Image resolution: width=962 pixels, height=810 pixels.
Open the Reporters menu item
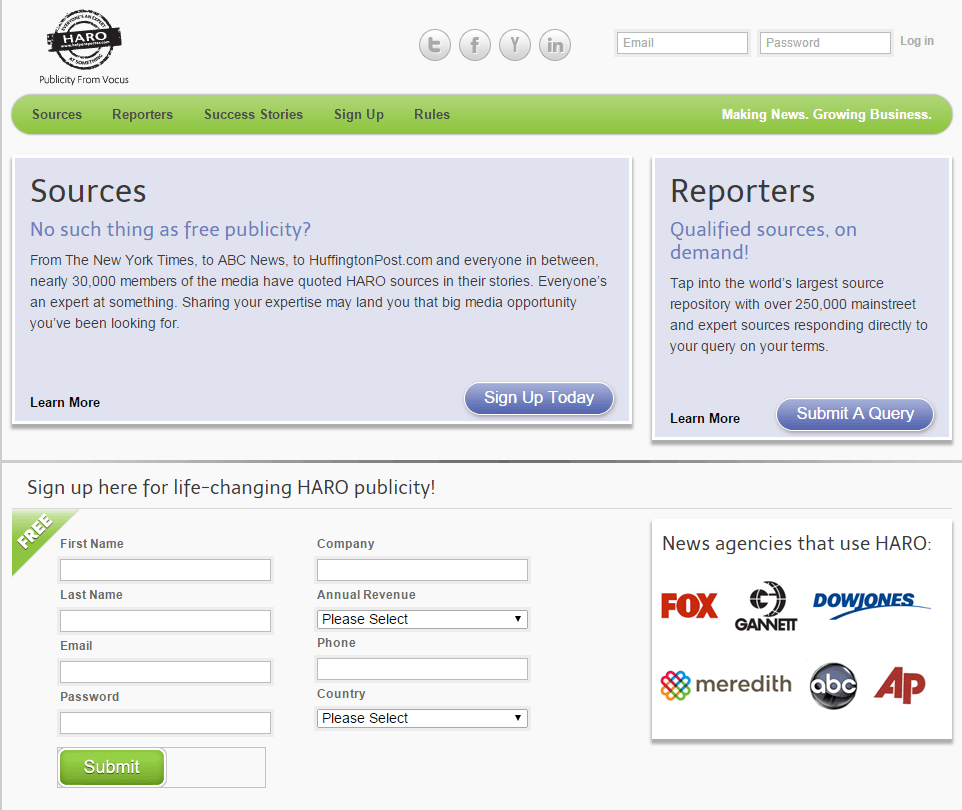[x=142, y=114]
